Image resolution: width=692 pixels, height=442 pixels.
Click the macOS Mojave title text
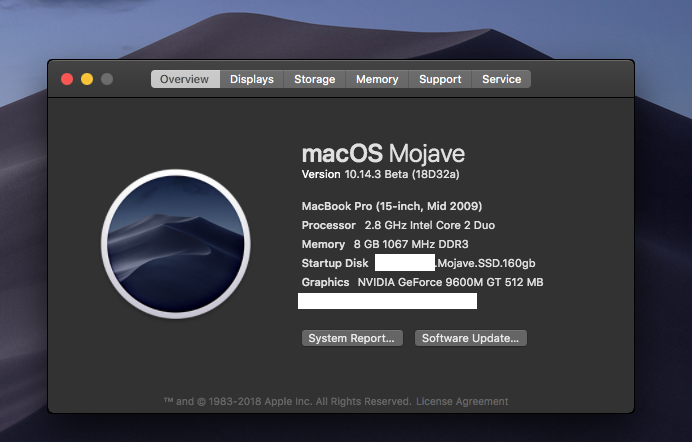pos(383,154)
